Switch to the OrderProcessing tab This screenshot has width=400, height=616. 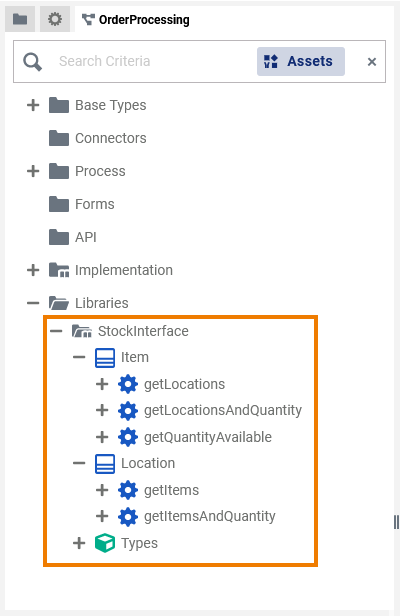(x=136, y=19)
